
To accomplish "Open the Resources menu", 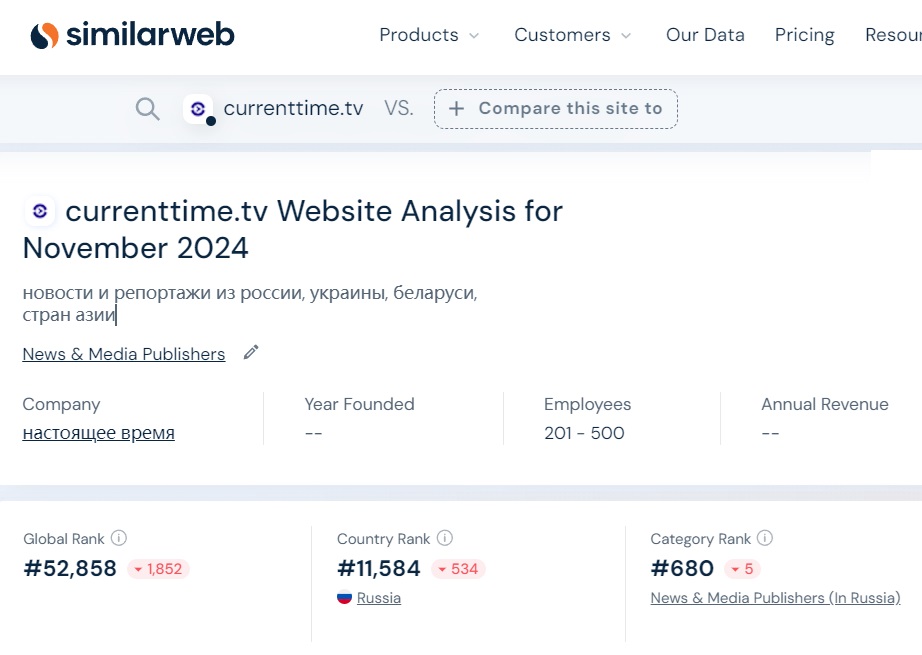I will point(893,35).
